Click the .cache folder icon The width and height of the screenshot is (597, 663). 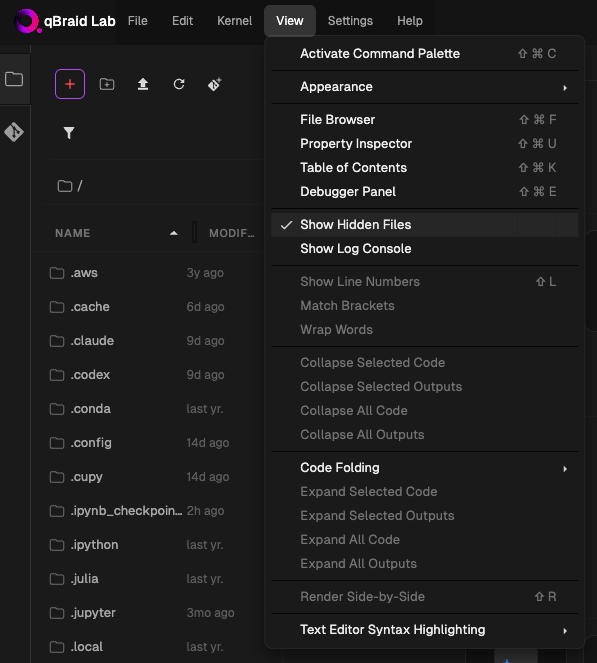pos(57,307)
